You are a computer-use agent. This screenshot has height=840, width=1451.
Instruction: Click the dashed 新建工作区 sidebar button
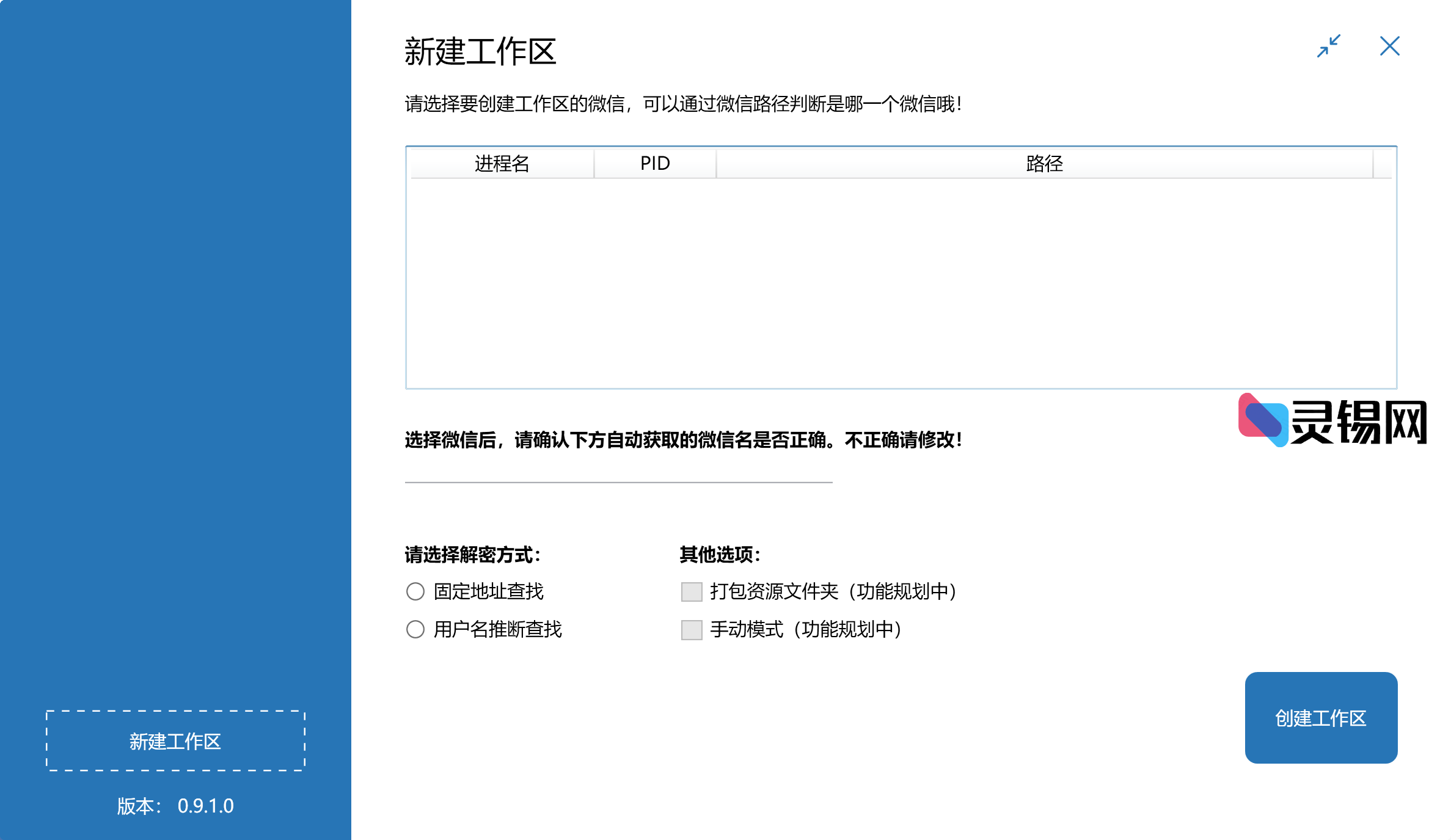[175, 741]
